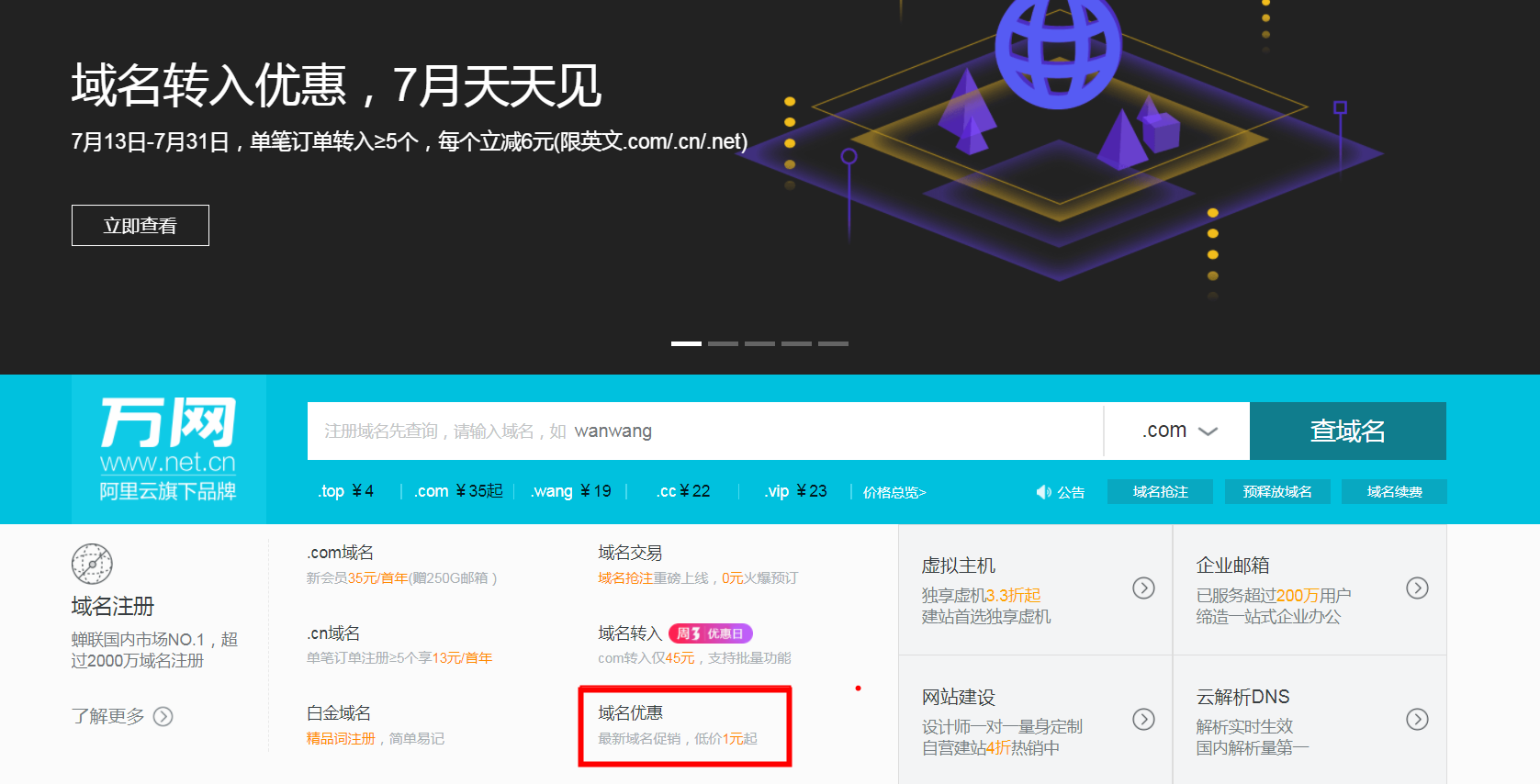Open 企业邮箱 via its arrow circle

click(1417, 588)
